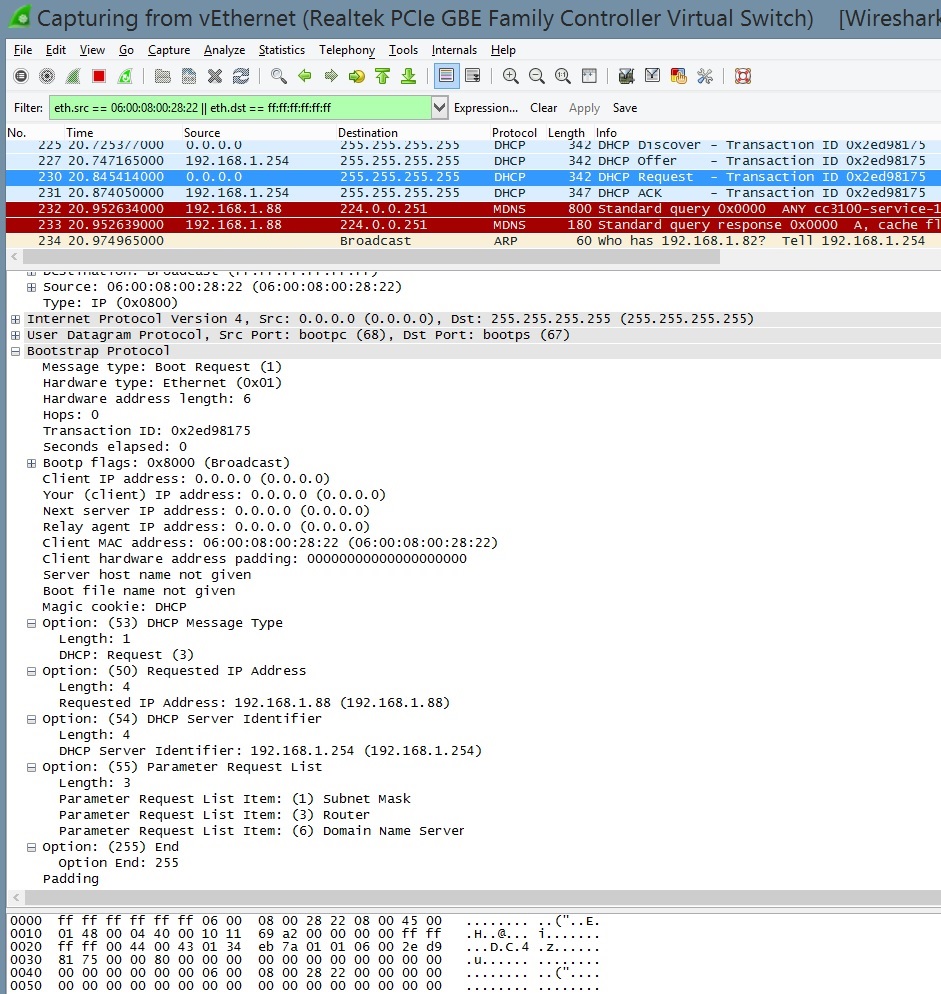The image size is (941, 994).
Task: Open the Edit menu
Action: pos(56,50)
